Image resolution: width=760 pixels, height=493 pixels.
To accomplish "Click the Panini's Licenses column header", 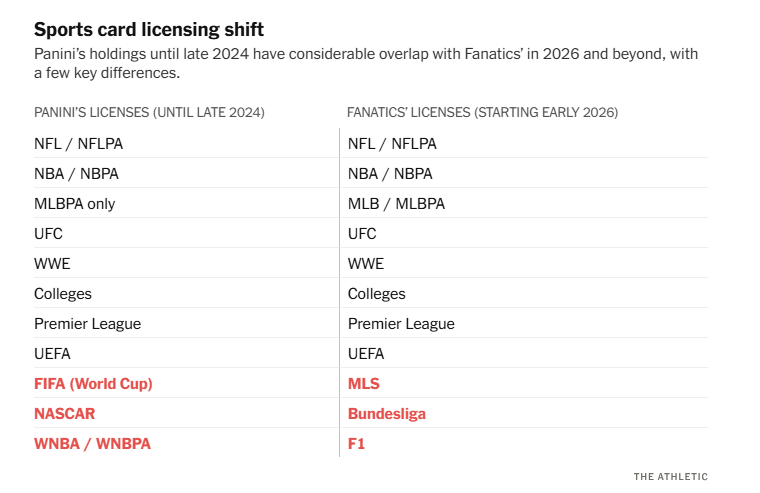I will click(149, 113).
